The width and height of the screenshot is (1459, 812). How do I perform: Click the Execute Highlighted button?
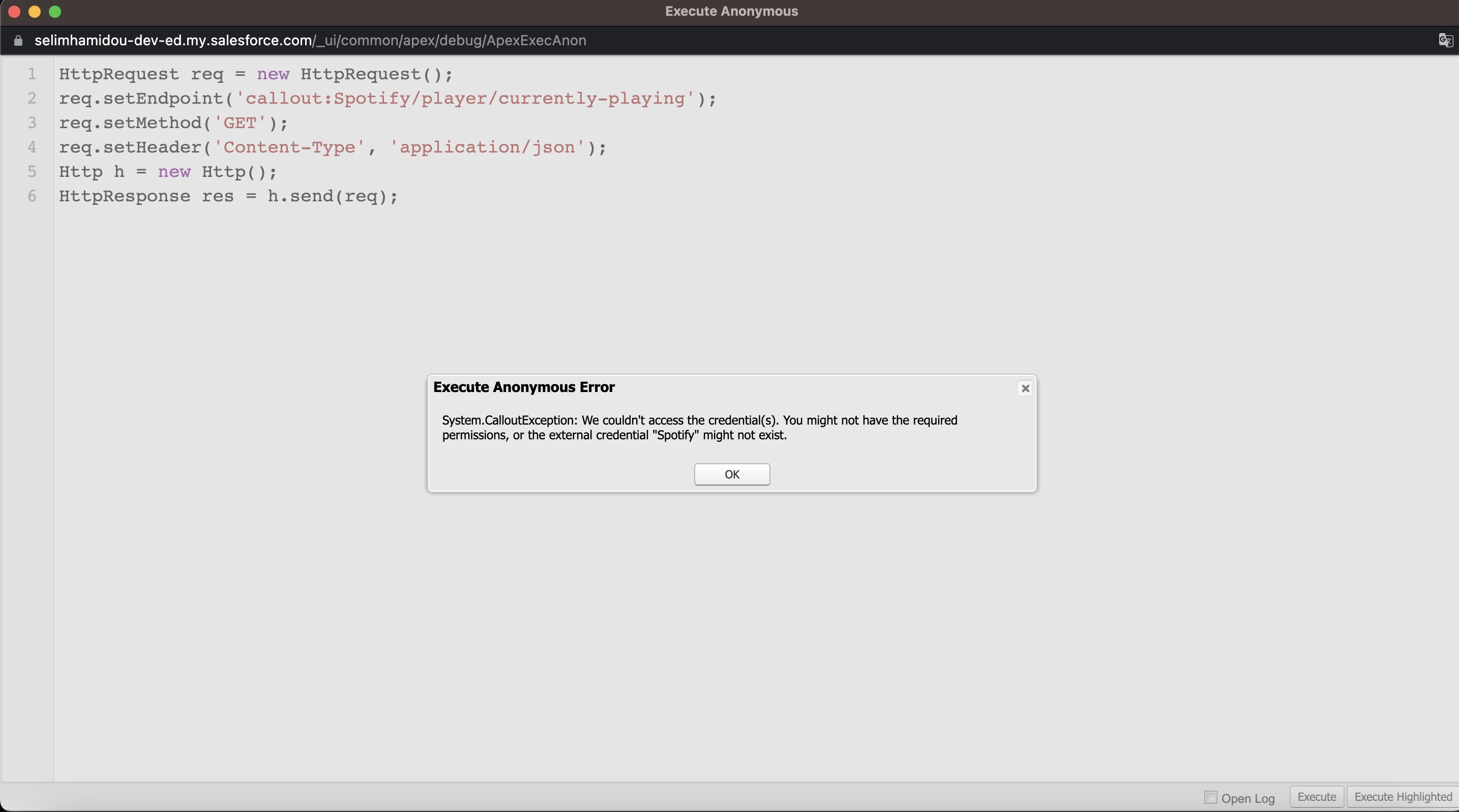(x=1403, y=797)
